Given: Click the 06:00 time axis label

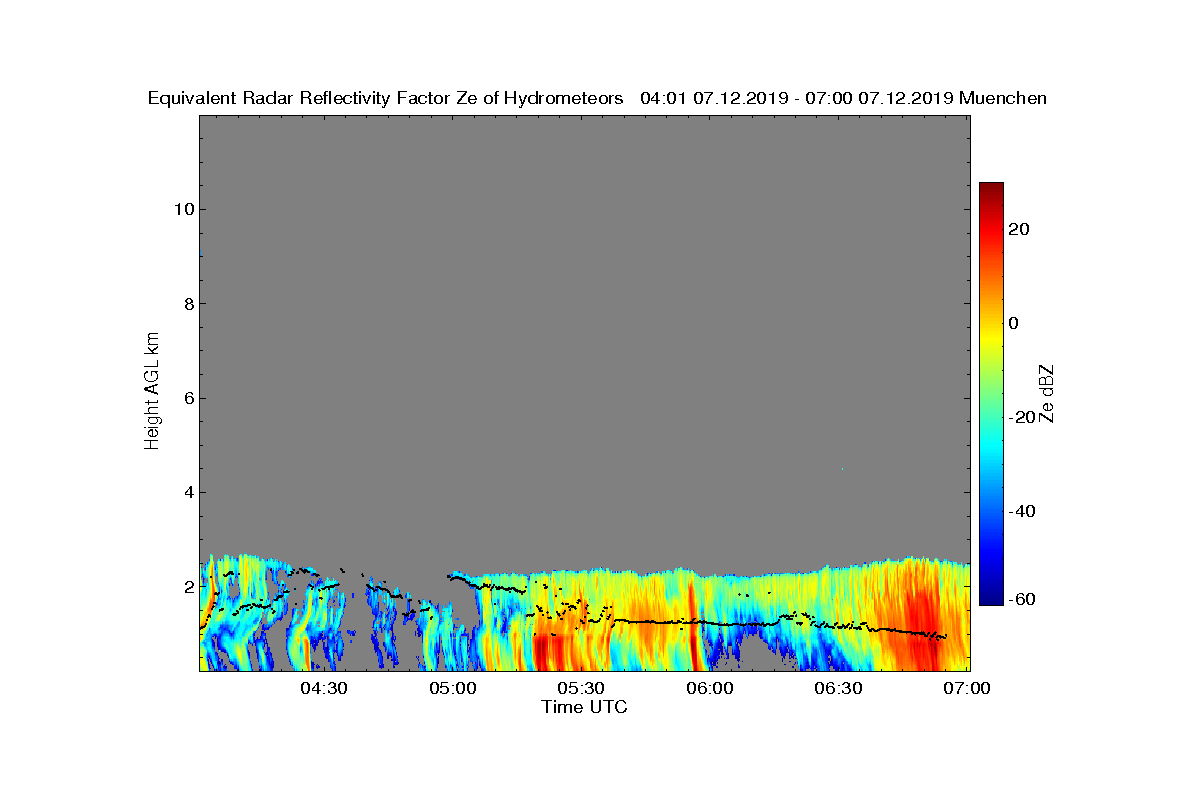Looking at the screenshot, I should (x=710, y=689).
